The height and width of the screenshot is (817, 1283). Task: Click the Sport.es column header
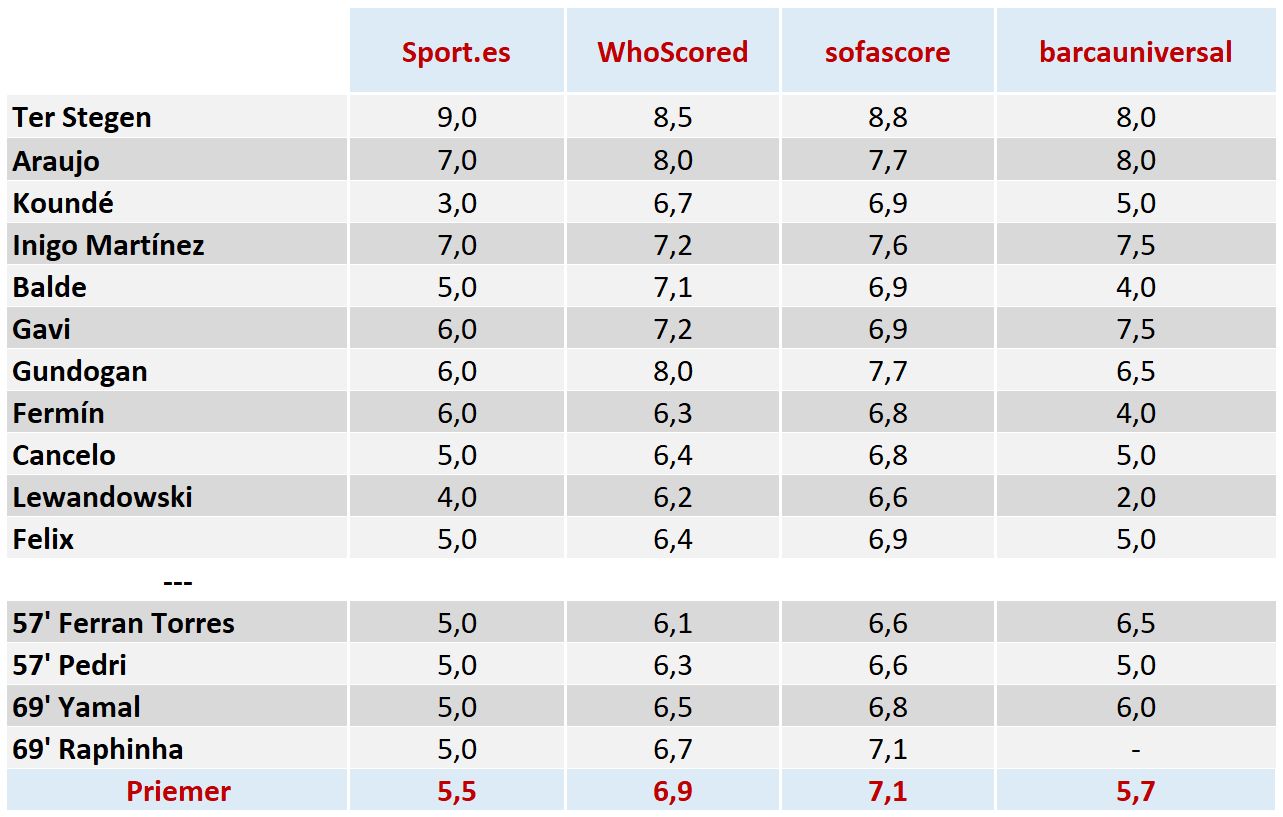[x=456, y=52]
